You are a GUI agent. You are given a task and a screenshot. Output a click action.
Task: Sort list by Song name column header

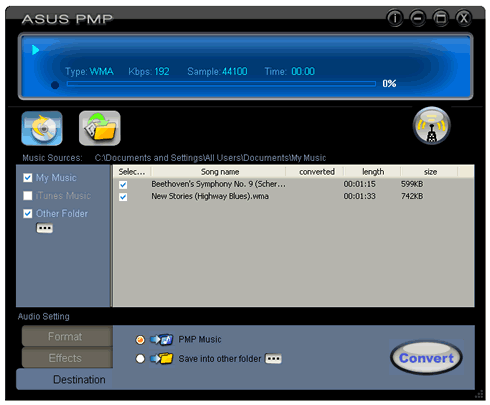point(219,172)
